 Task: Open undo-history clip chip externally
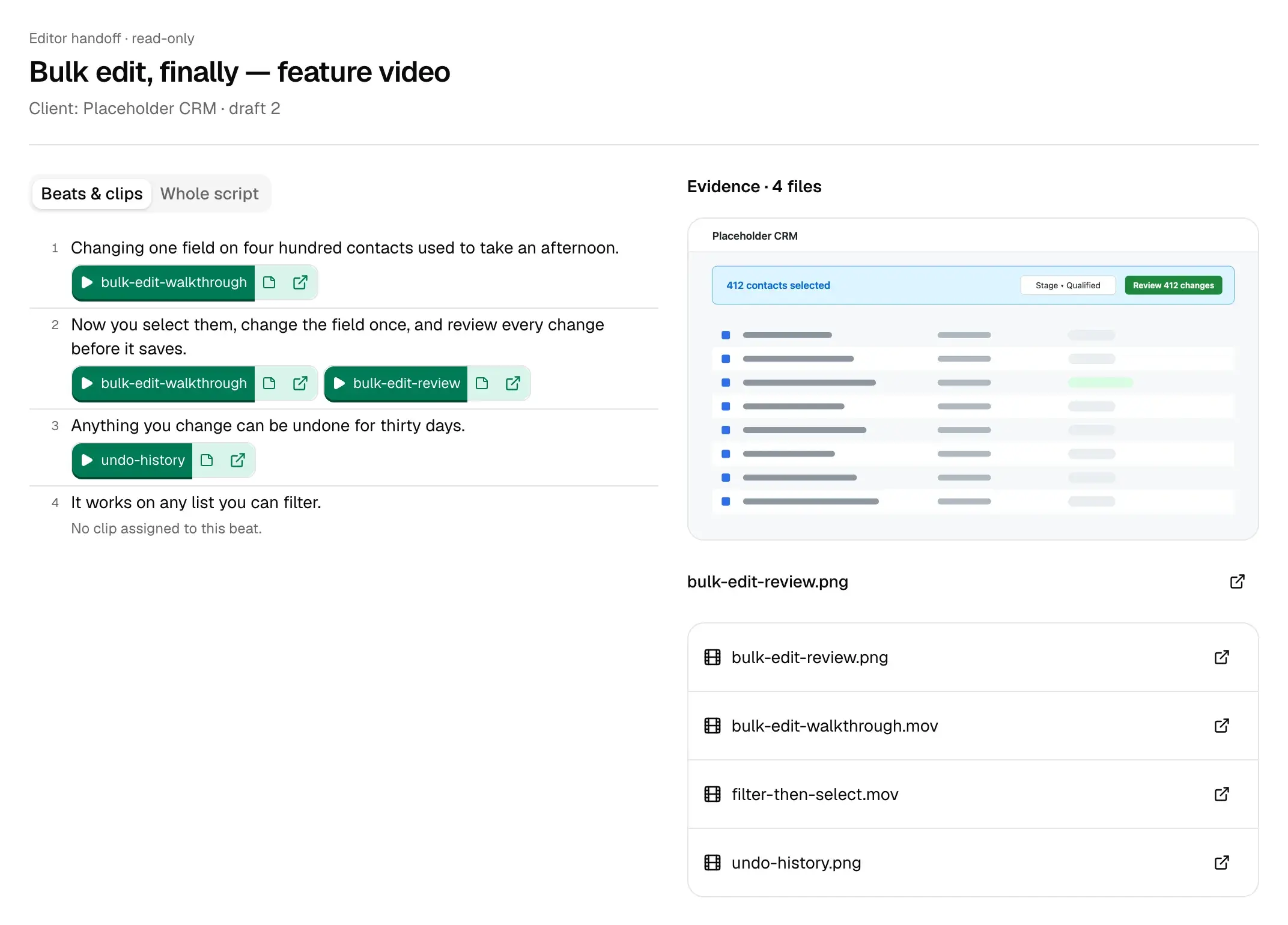tap(237, 460)
